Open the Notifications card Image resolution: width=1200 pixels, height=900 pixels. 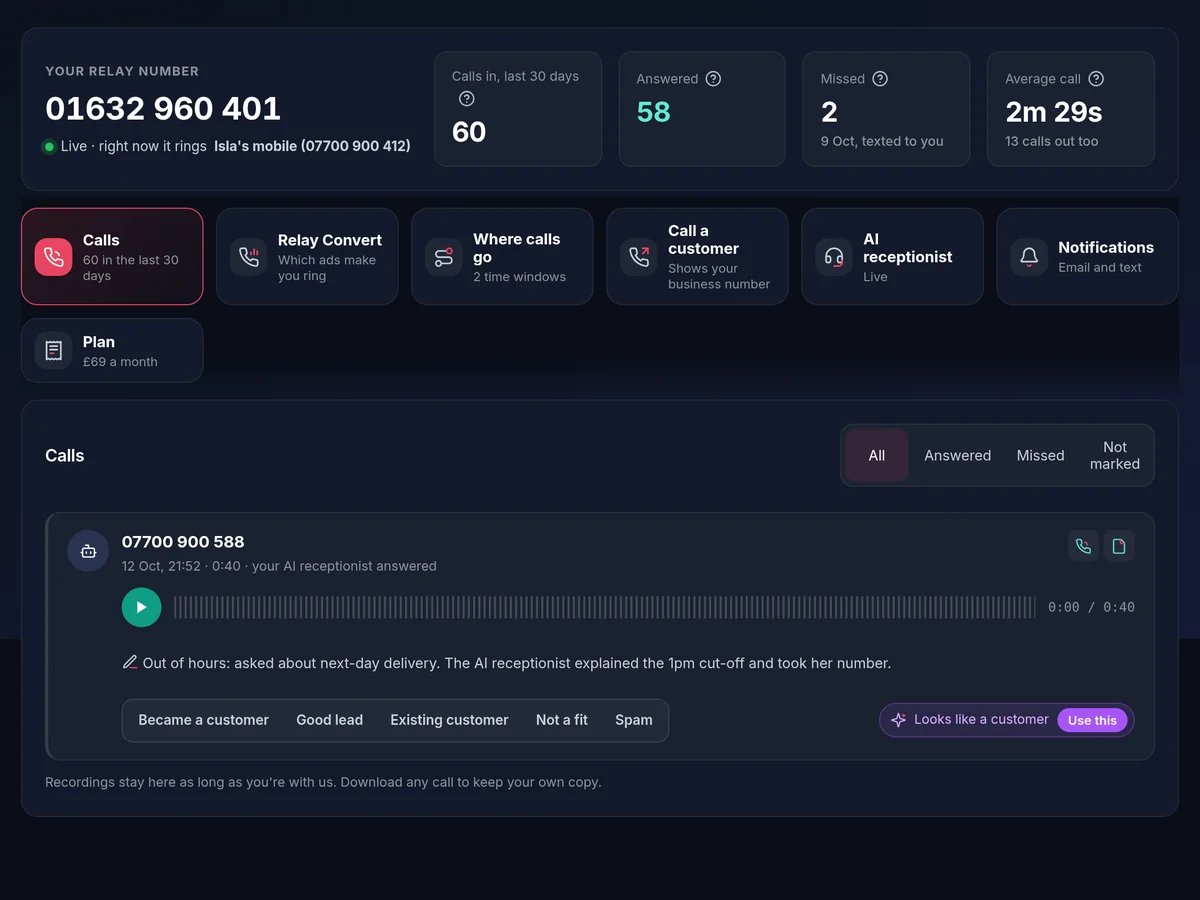(1087, 256)
